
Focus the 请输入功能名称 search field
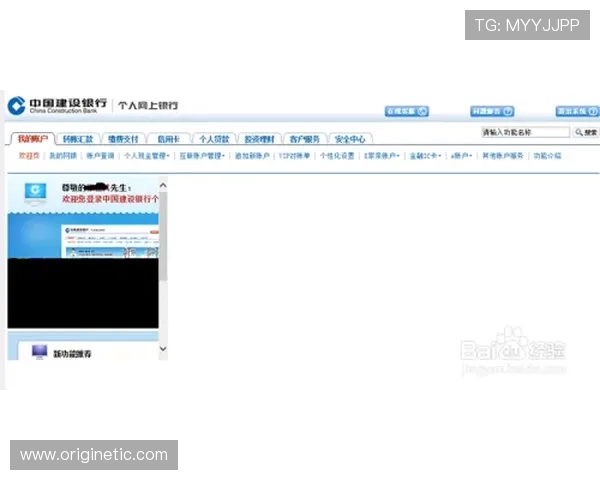[x=525, y=132]
